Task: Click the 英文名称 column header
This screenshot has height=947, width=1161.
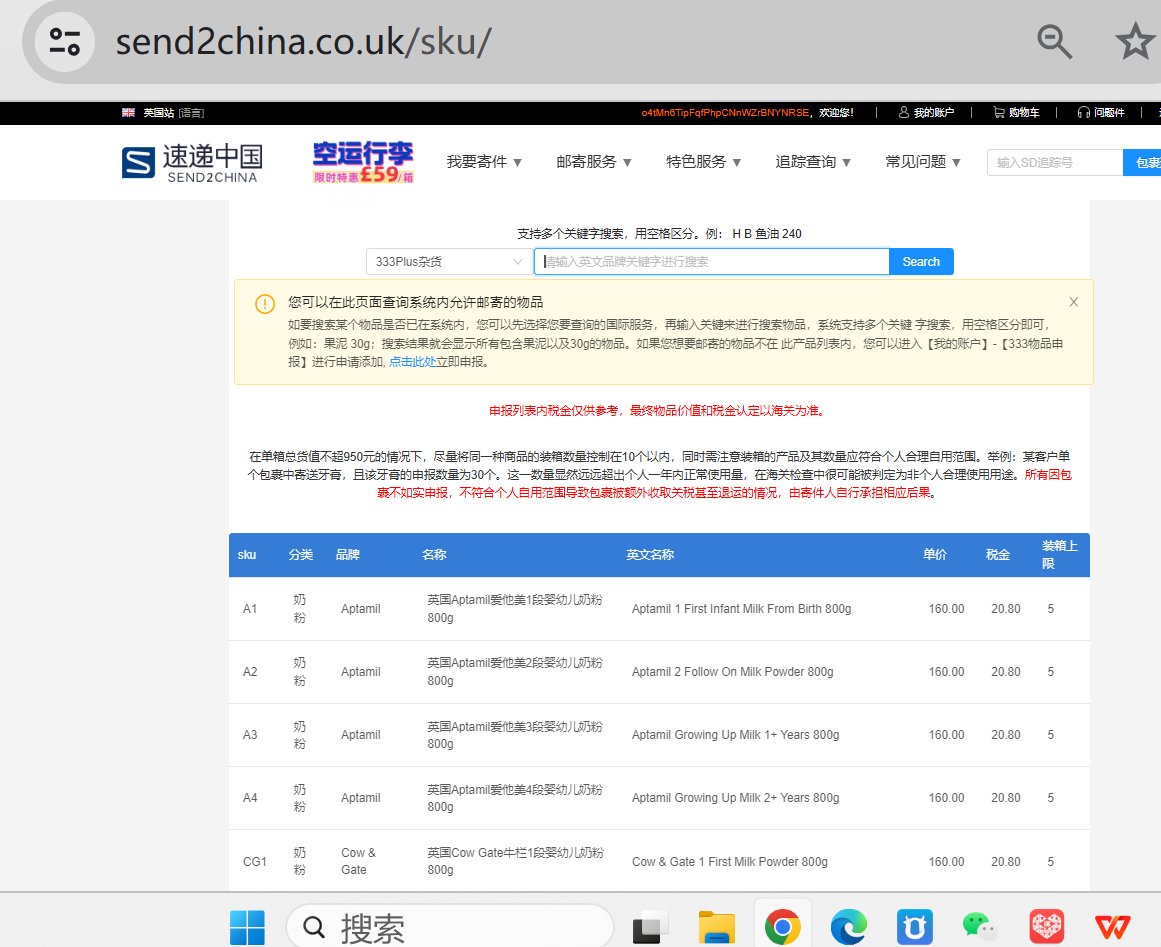Action: tap(650, 555)
